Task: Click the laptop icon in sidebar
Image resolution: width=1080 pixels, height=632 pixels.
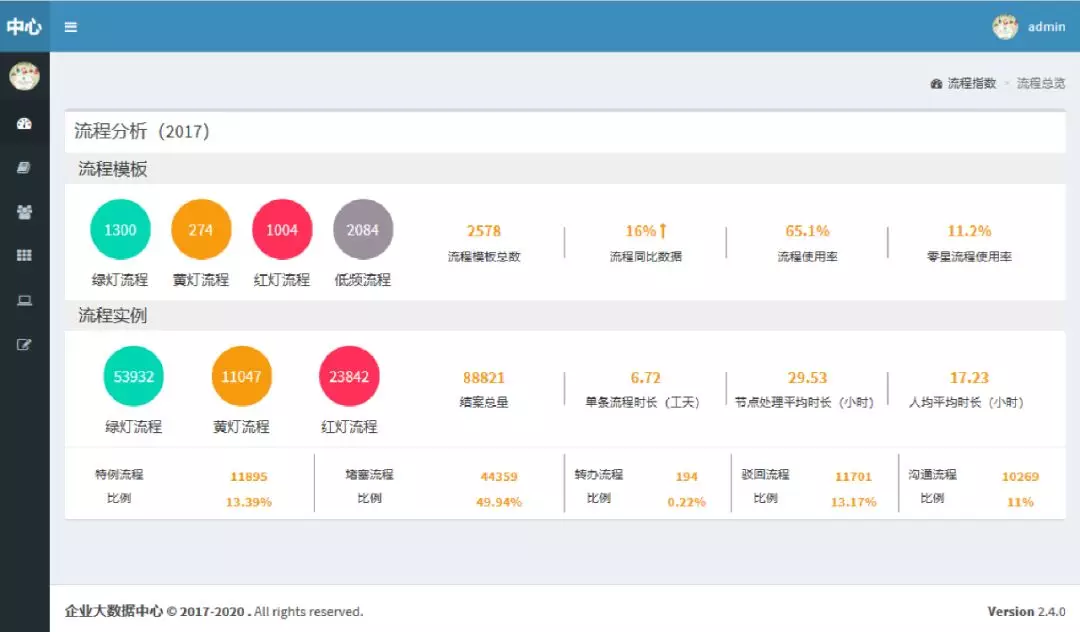Action: (x=25, y=300)
